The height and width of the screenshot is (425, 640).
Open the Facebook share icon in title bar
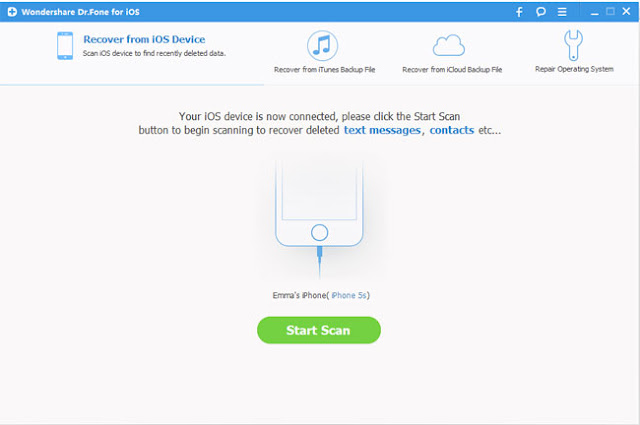click(519, 12)
